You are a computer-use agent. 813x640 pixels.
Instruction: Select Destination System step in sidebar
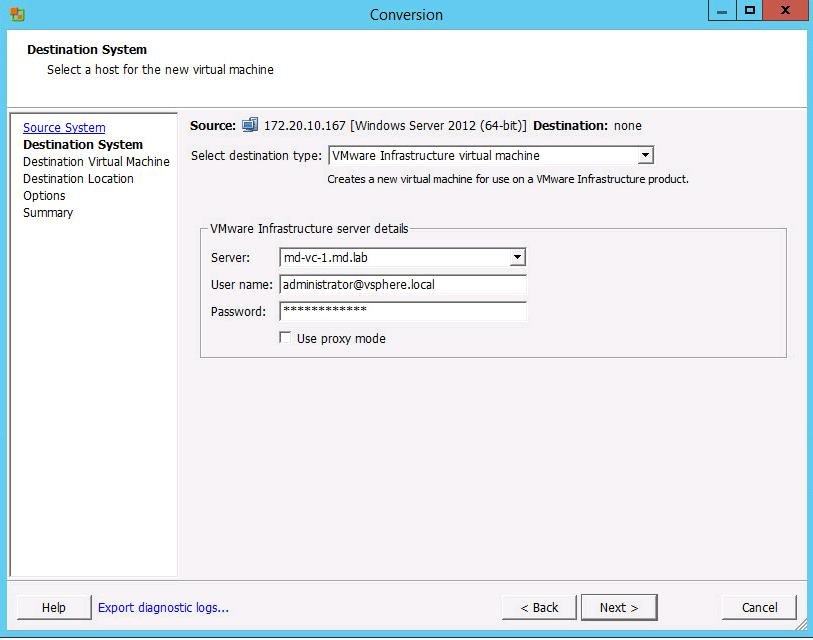point(83,145)
